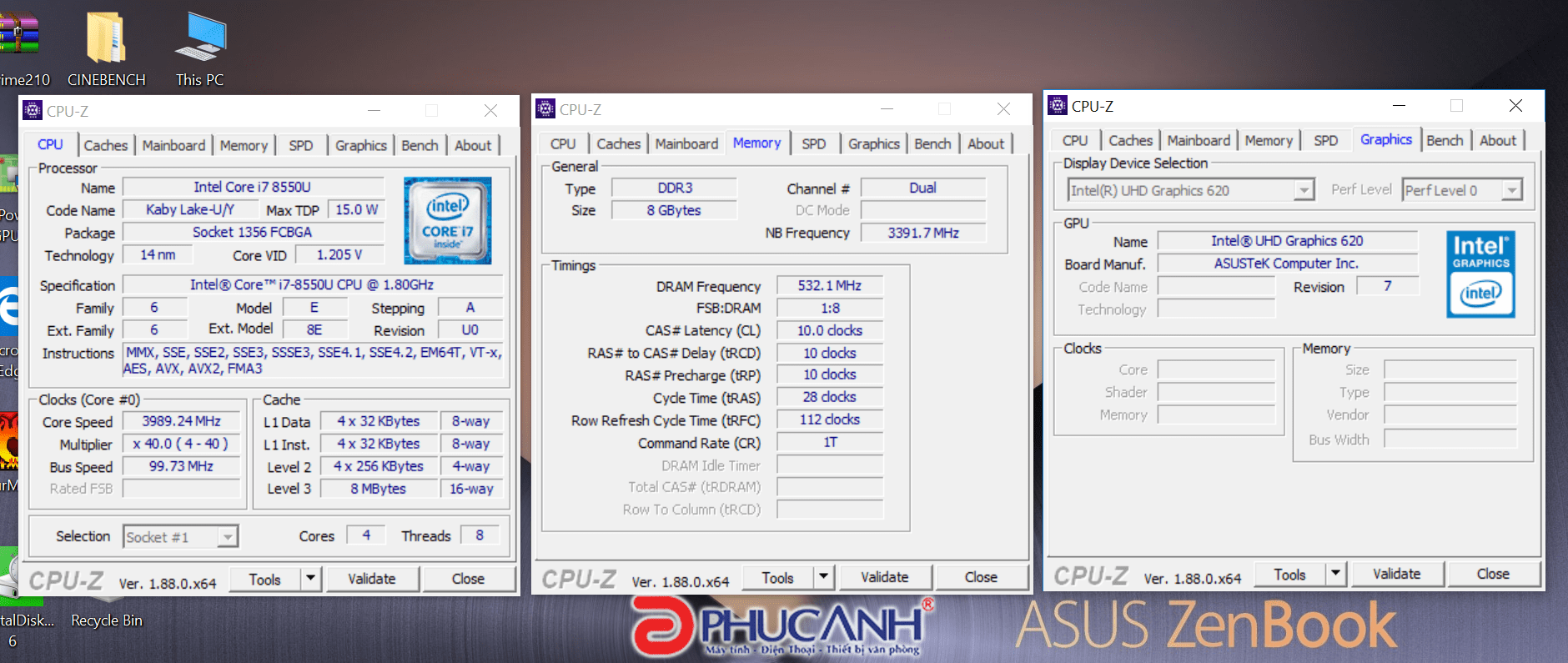This screenshot has width=1568, height=663.
Task: Click Tools button in middle CPU-Z window
Action: (x=777, y=577)
